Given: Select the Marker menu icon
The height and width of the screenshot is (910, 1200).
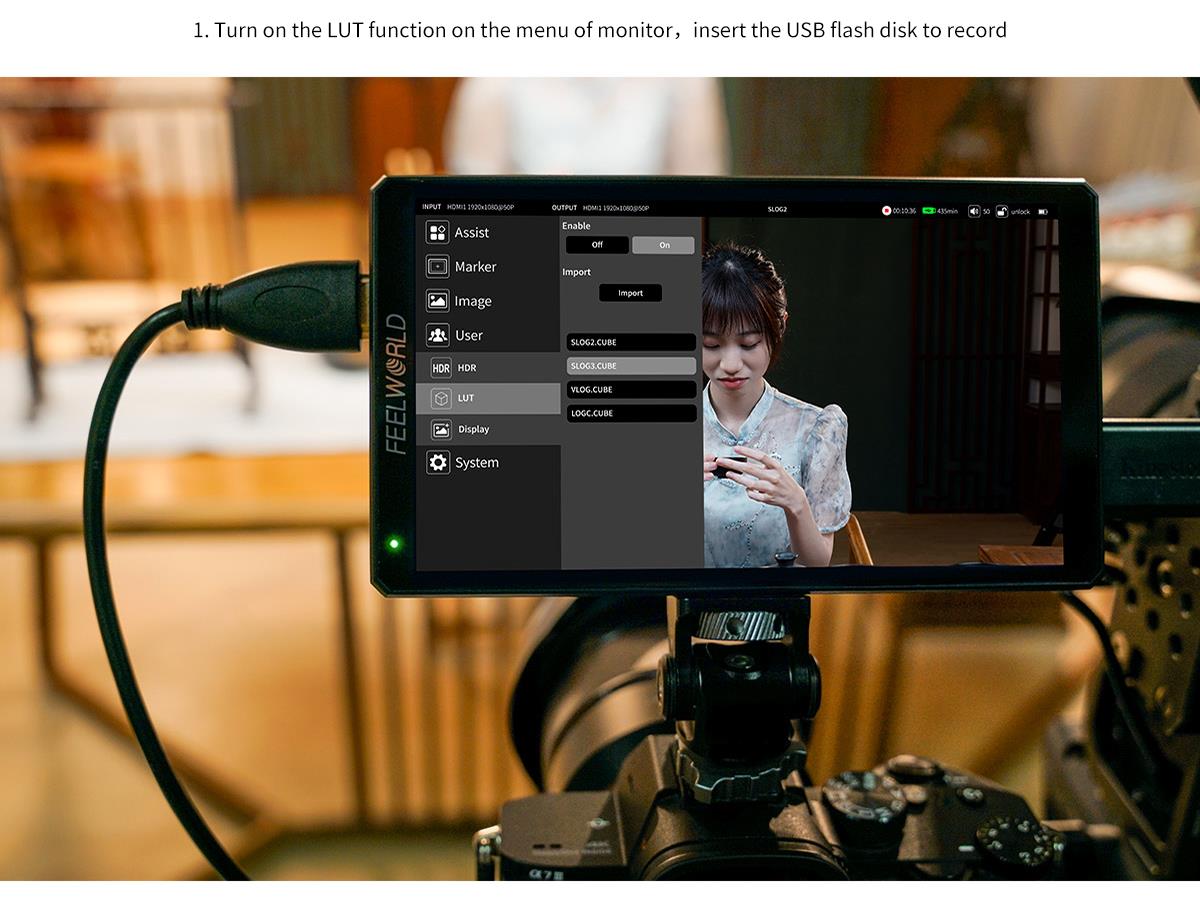Looking at the screenshot, I should pos(437,267).
